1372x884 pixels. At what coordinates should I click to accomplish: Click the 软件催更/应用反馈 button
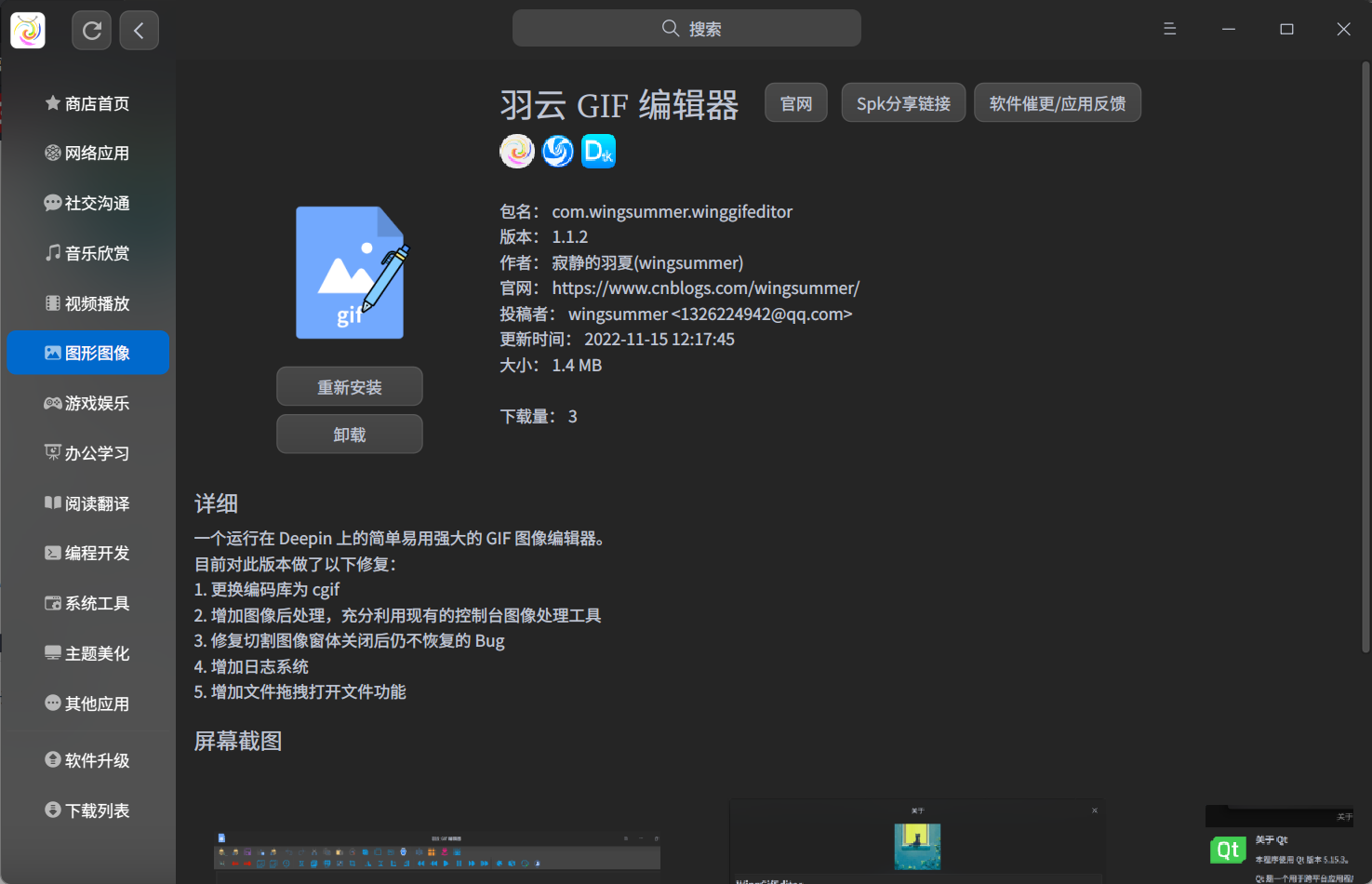click(1058, 103)
